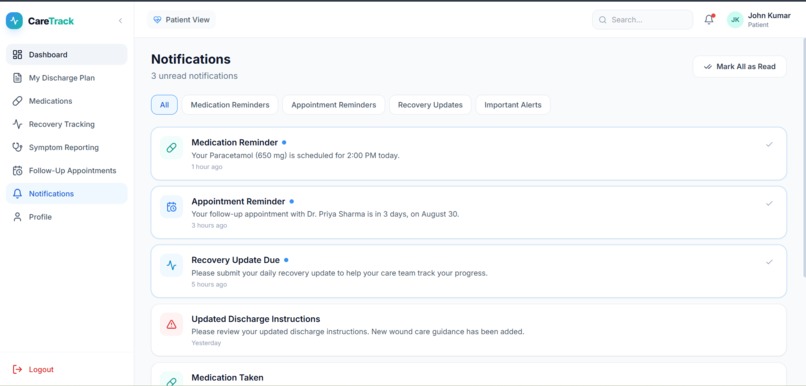Click the '5 hours ago' timestamp
Screen dimensions: 806x386
coord(209,284)
